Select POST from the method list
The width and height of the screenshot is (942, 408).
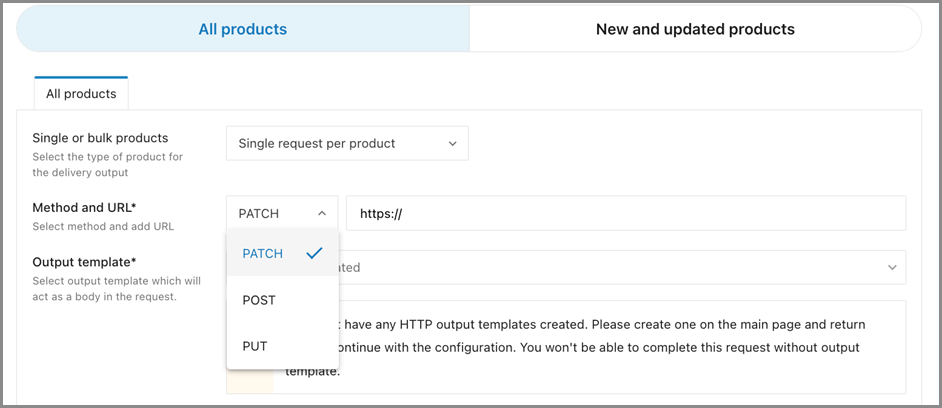click(259, 300)
